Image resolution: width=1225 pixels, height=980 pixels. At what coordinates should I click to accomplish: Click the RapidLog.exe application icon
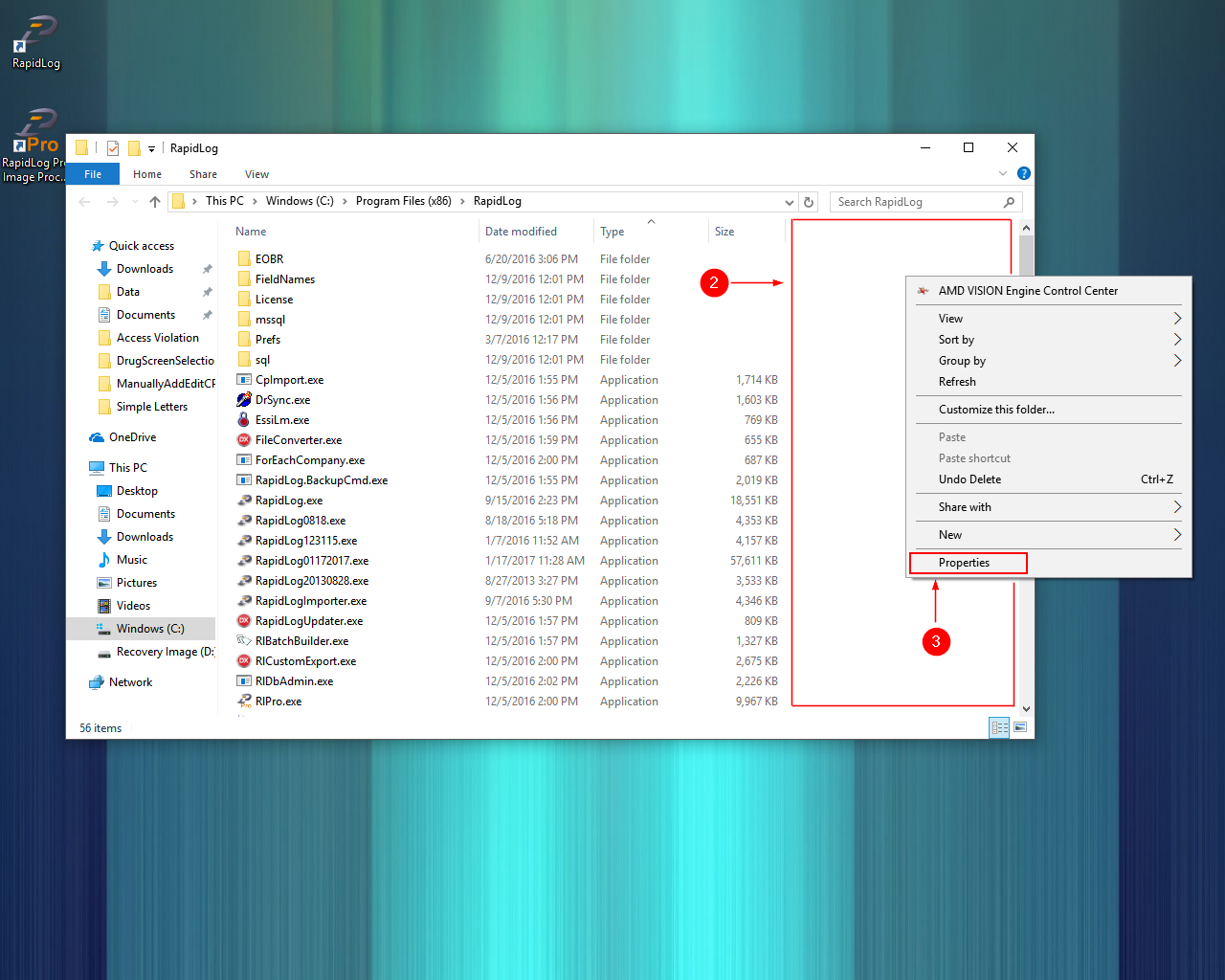tap(244, 501)
